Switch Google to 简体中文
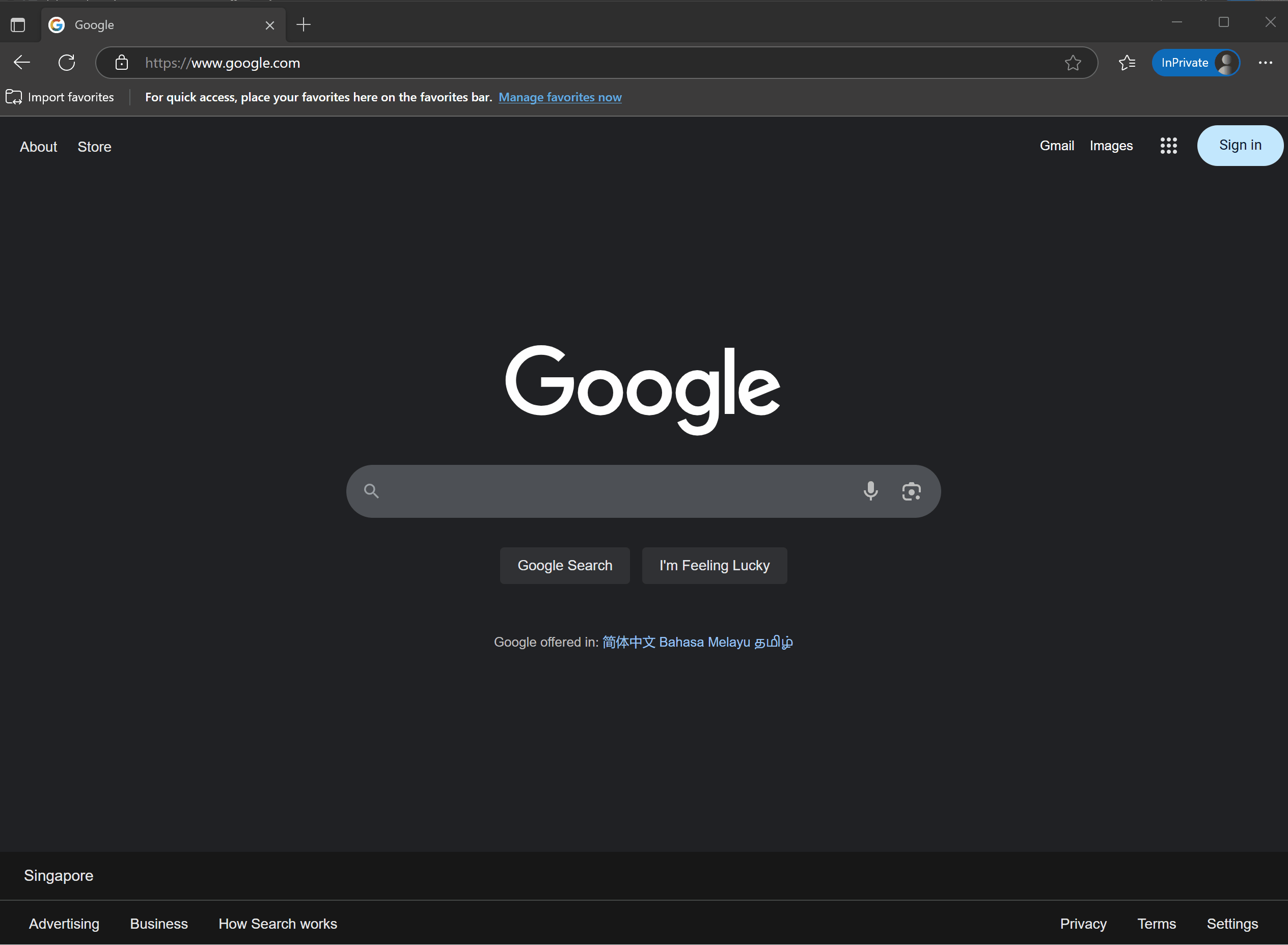The width and height of the screenshot is (1288, 945). tap(628, 642)
